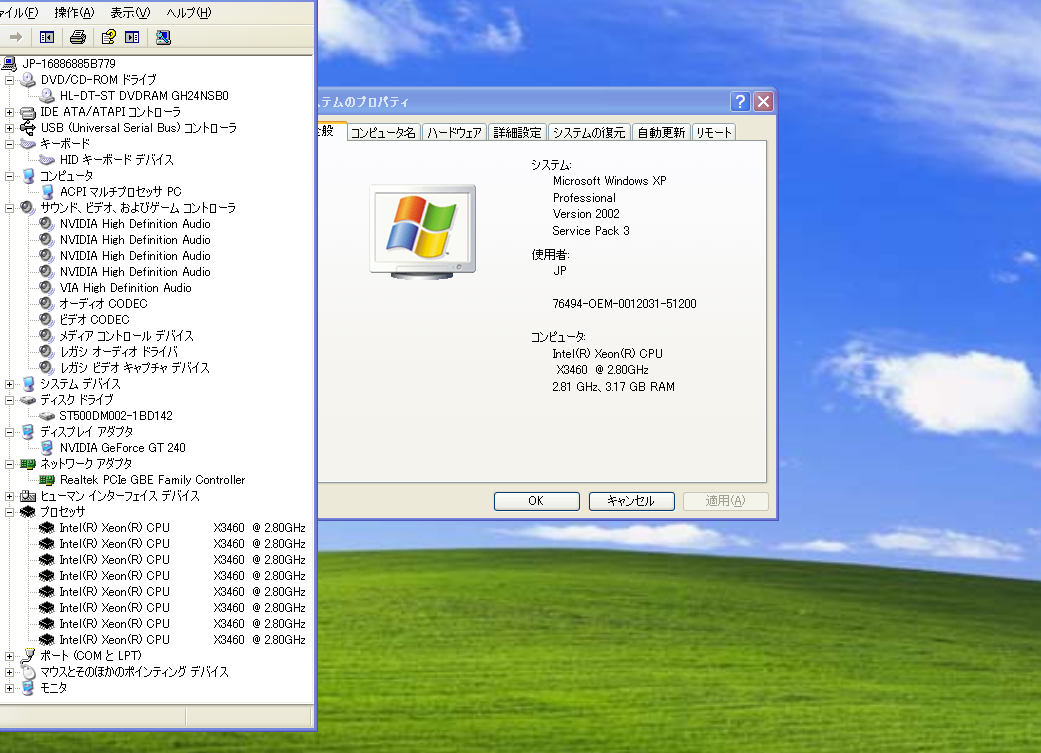The width and height of the screenshot is (1041, 753).
Task: Switch to the コンピュータ名 tab
Action: pos(383,132)
